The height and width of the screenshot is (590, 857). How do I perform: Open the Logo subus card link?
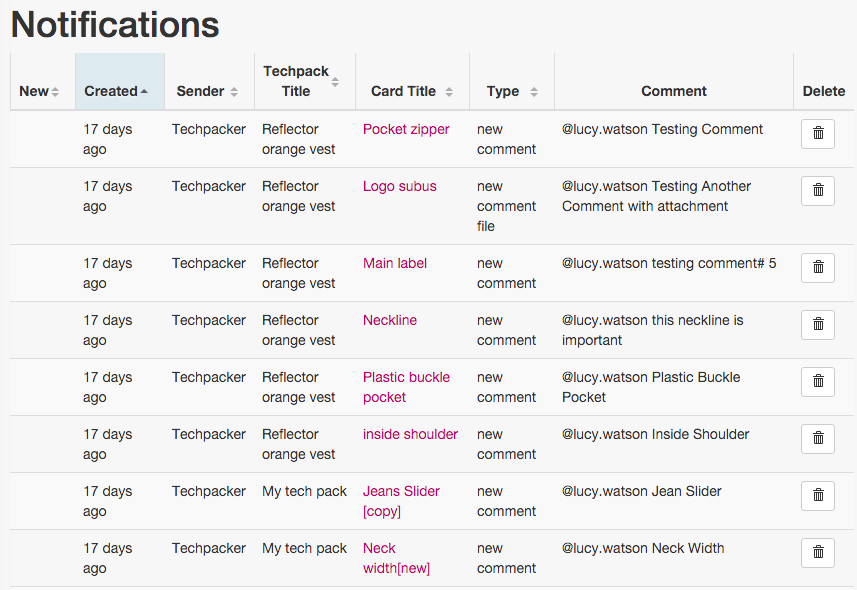click(400, 186)
